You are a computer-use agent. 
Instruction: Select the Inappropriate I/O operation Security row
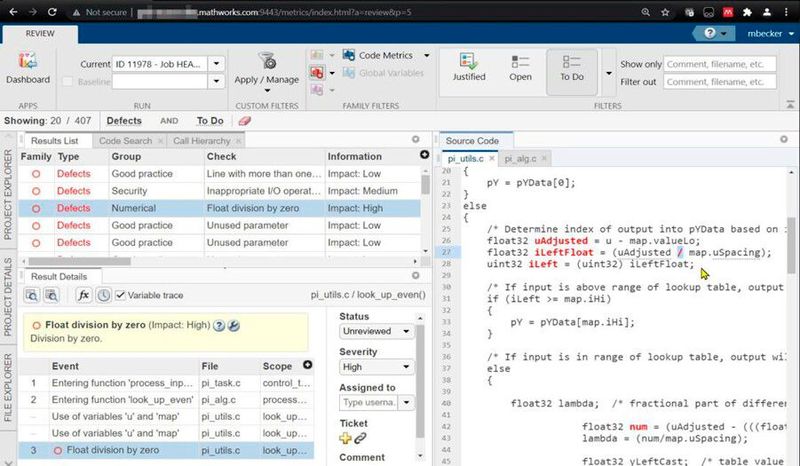pyautogui.click(x=219, y=191)
